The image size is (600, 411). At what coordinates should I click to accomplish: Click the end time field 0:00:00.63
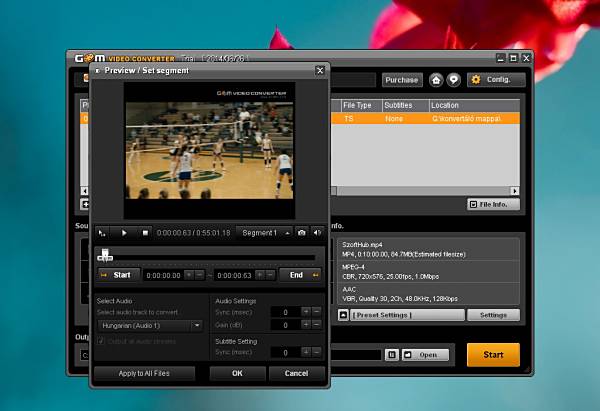coord(234,276)
